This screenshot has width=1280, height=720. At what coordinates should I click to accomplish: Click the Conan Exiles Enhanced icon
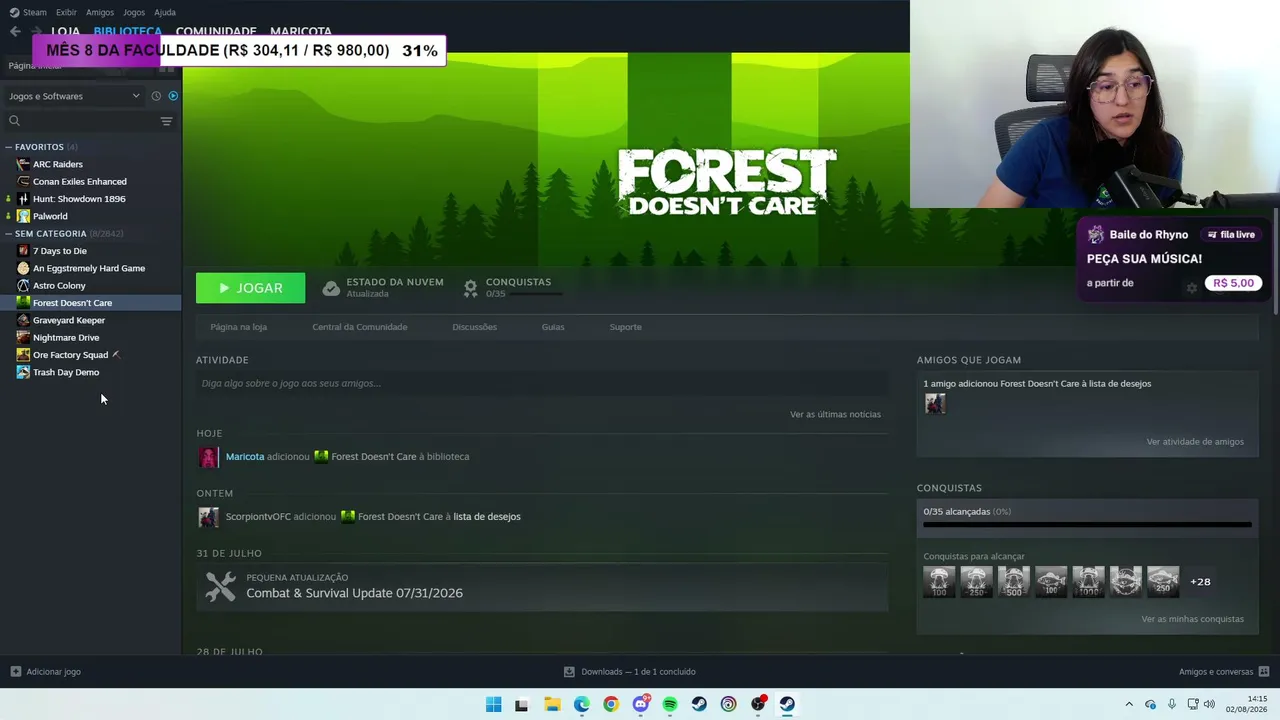(23, 181)
